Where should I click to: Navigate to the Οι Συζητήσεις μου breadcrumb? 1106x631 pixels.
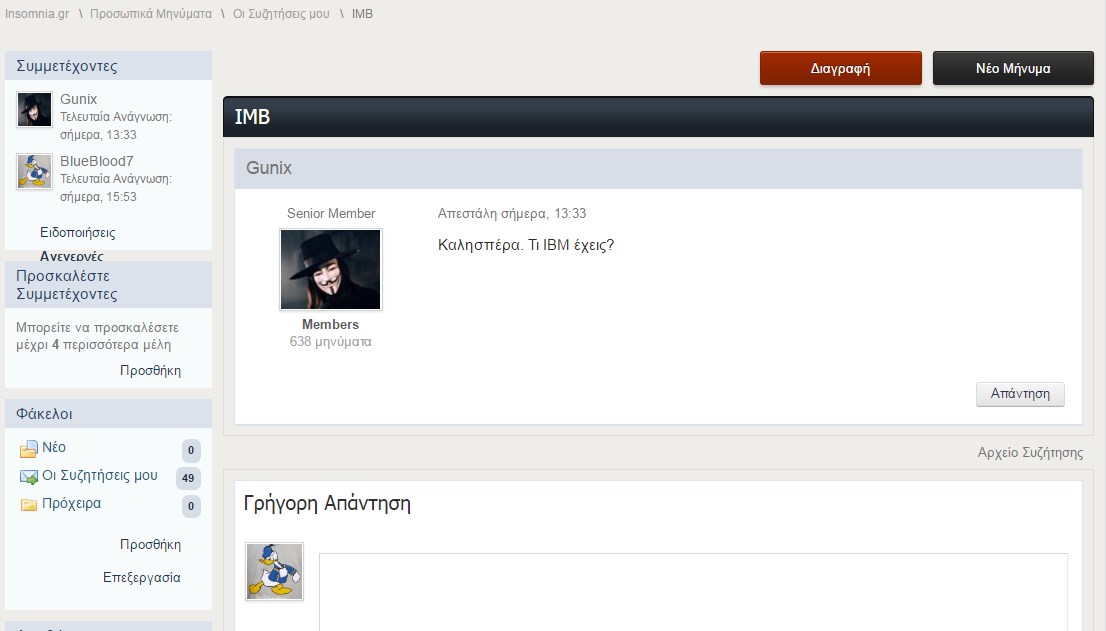point(281,13)
